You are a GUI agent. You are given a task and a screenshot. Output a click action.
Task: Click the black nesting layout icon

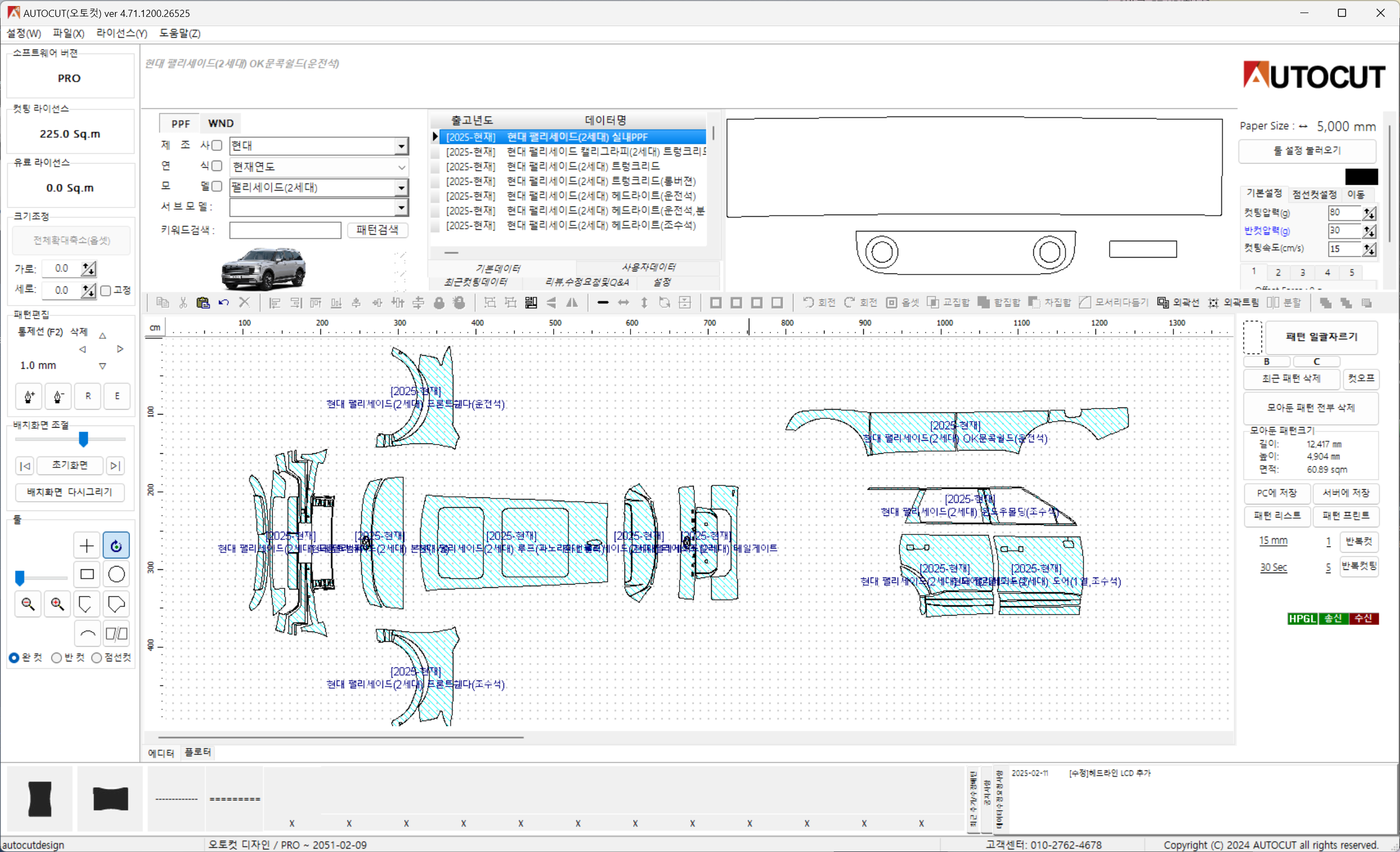[531, 303]
